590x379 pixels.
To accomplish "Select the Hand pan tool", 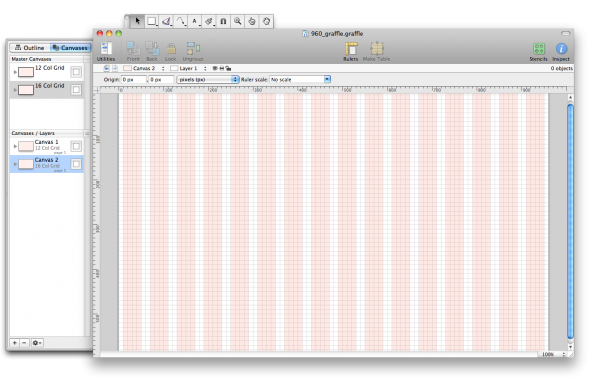I will (252, 21).
